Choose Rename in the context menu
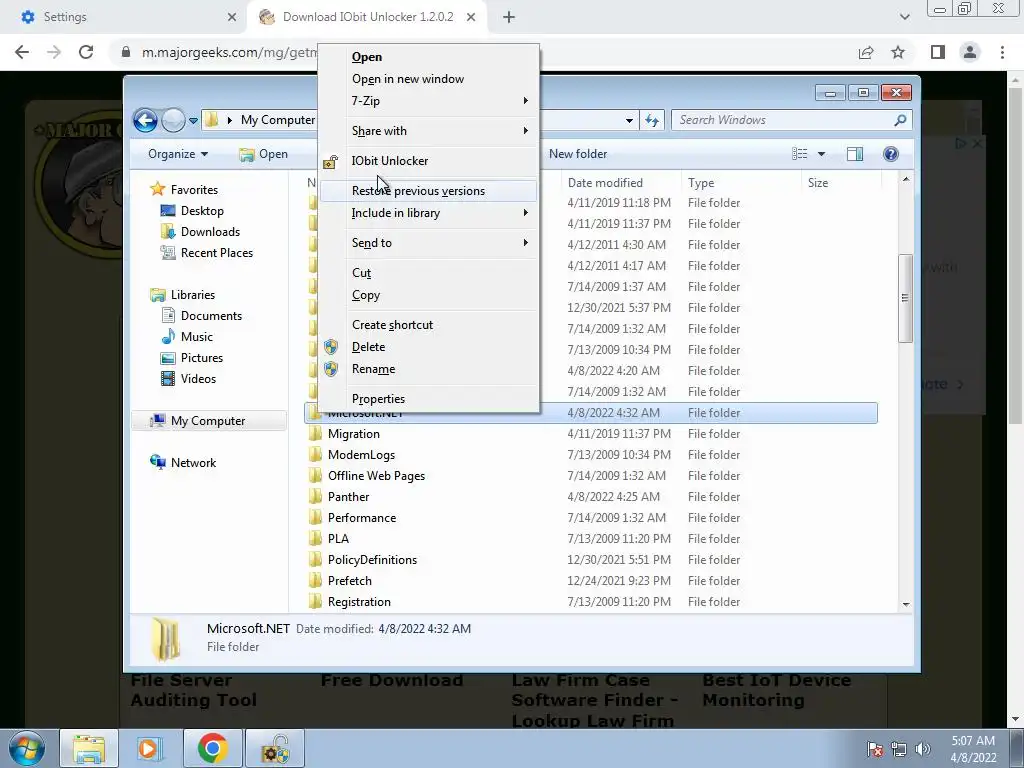This screenshot has height=768, width=1024. tap(428, 369)
